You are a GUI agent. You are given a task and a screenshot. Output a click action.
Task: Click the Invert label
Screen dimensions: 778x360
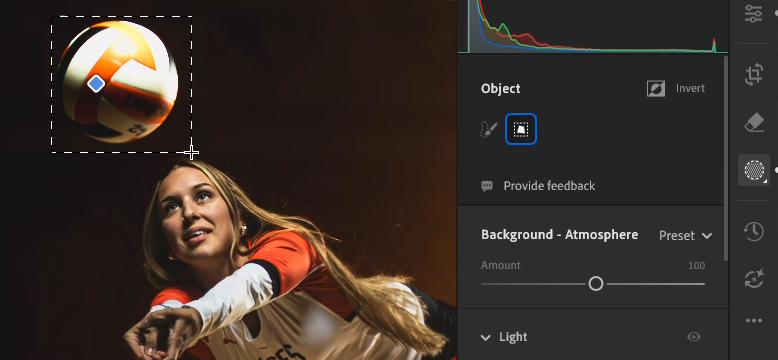(690, 88)
